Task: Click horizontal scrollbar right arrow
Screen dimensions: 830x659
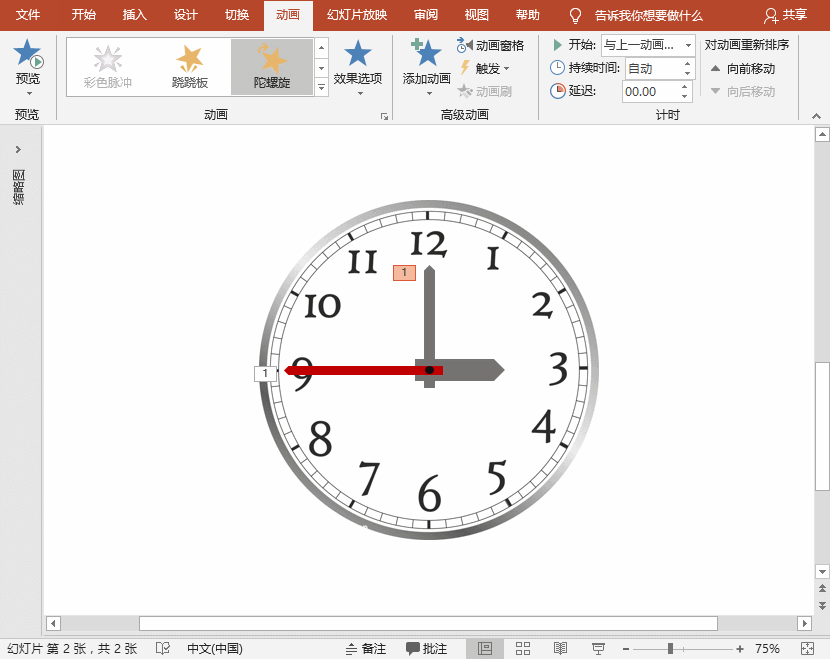Action: (x=804, y=623)
